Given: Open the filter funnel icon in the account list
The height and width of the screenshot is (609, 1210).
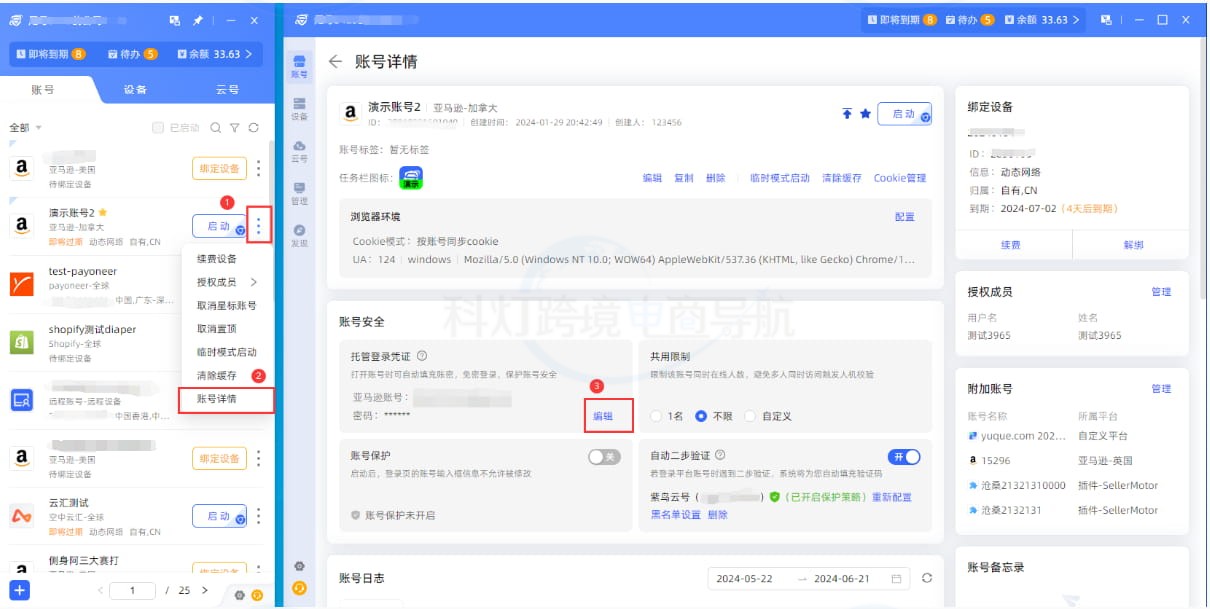Looking at the screenshot, I should [x=233, y=128].
